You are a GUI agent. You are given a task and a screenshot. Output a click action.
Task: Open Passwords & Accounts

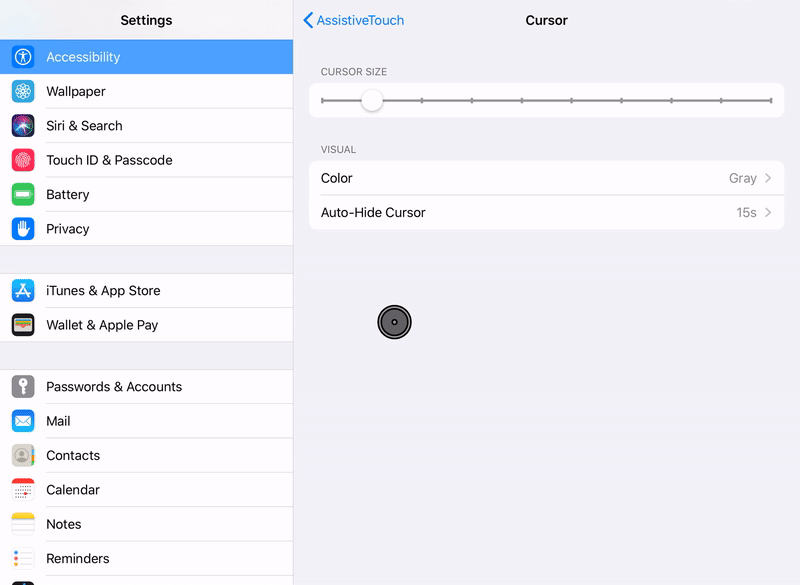click(x=21, y=386)
